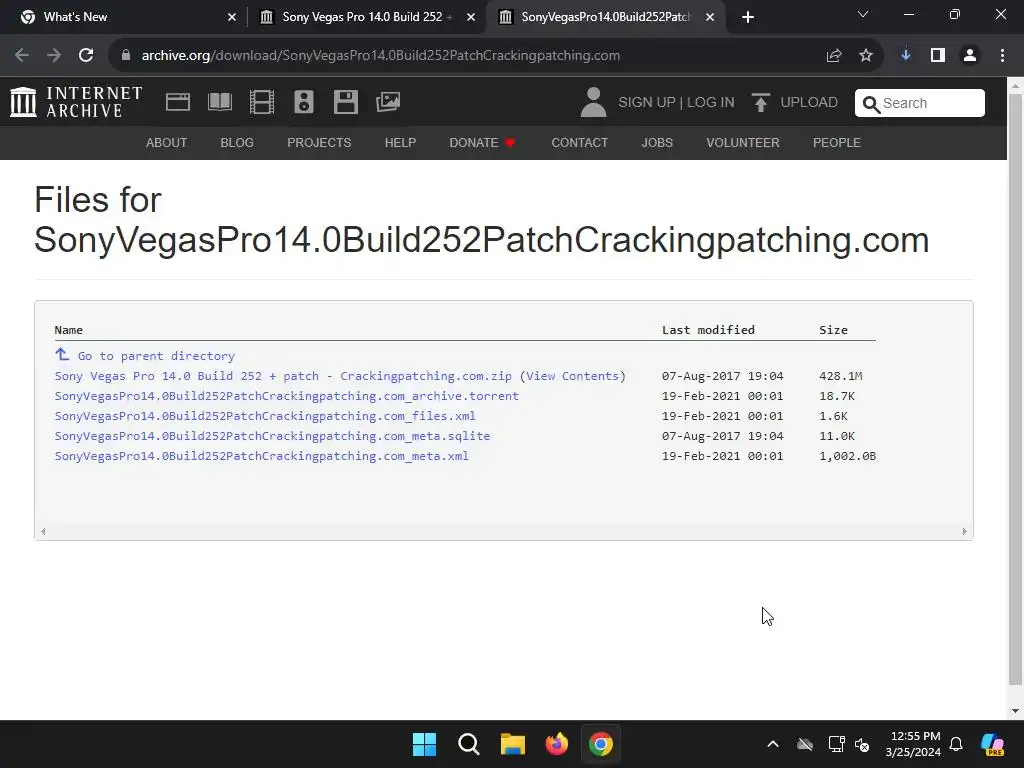Click the page vertical scrollbar thumb
The width and height of the screenshot is (1024, 768).
1015,389
